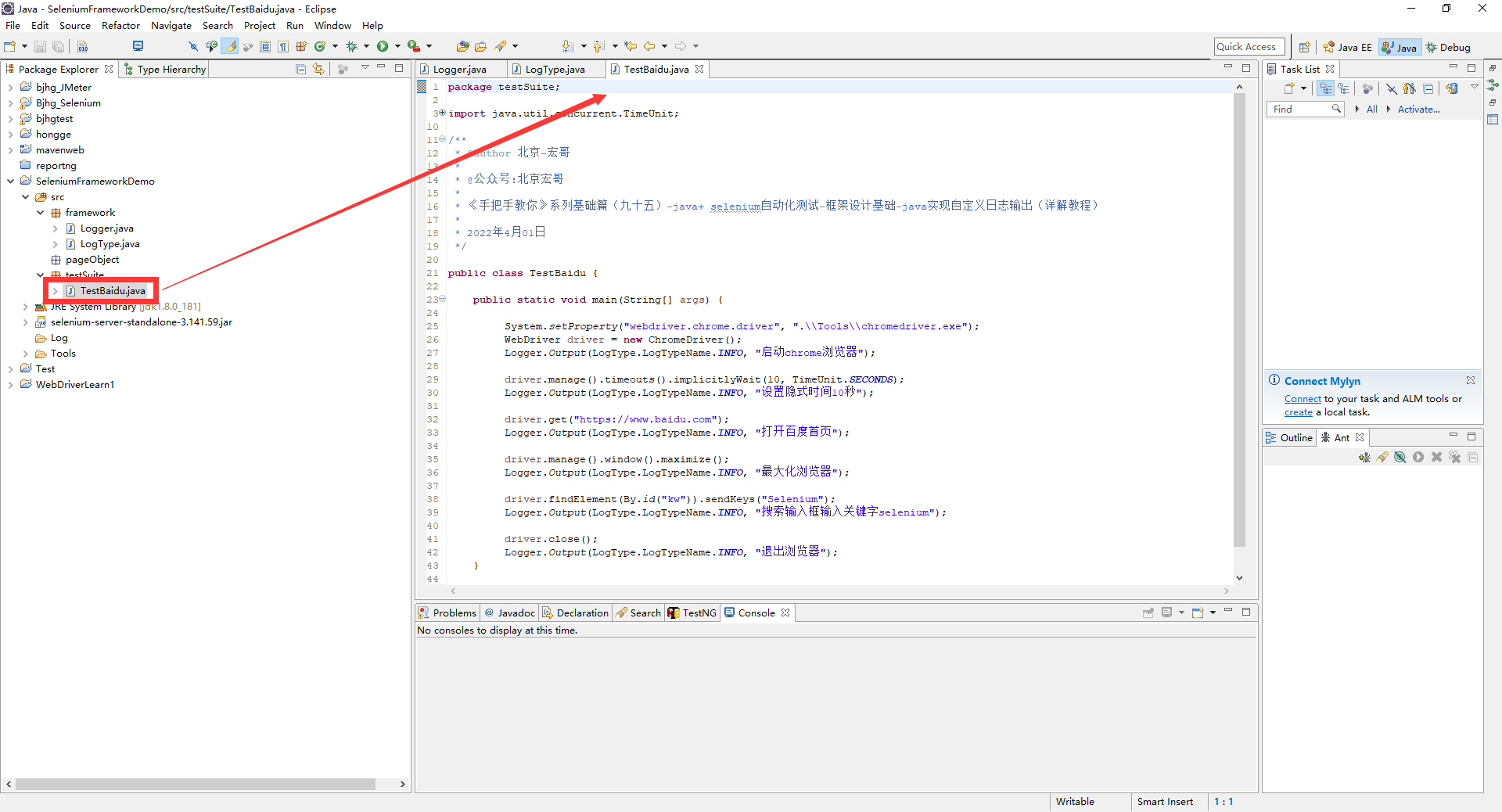1502x812 pixels.
Task: Toggle Block Selection Mode icon
Action: pyautogui.click(x=265, y=46)
